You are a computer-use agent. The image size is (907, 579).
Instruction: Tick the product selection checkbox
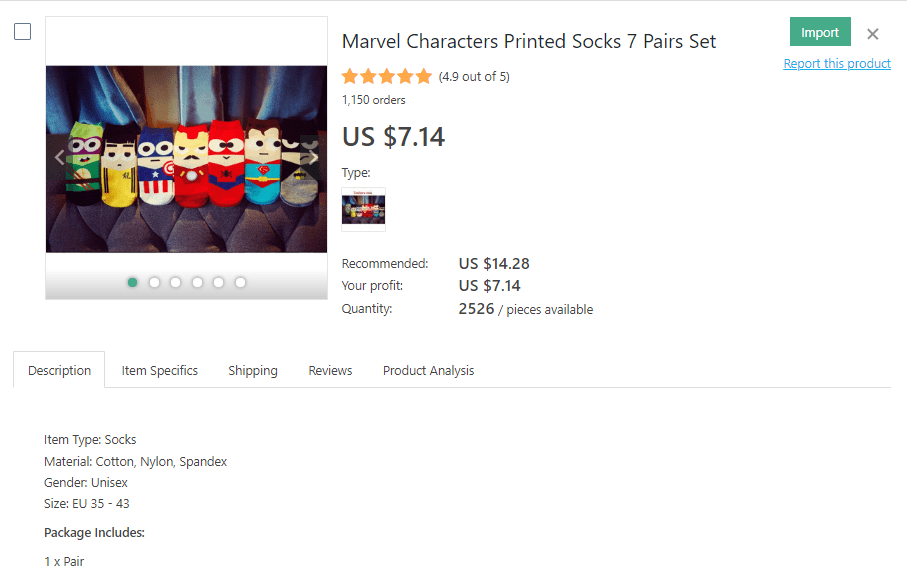[x=22, y=31]
